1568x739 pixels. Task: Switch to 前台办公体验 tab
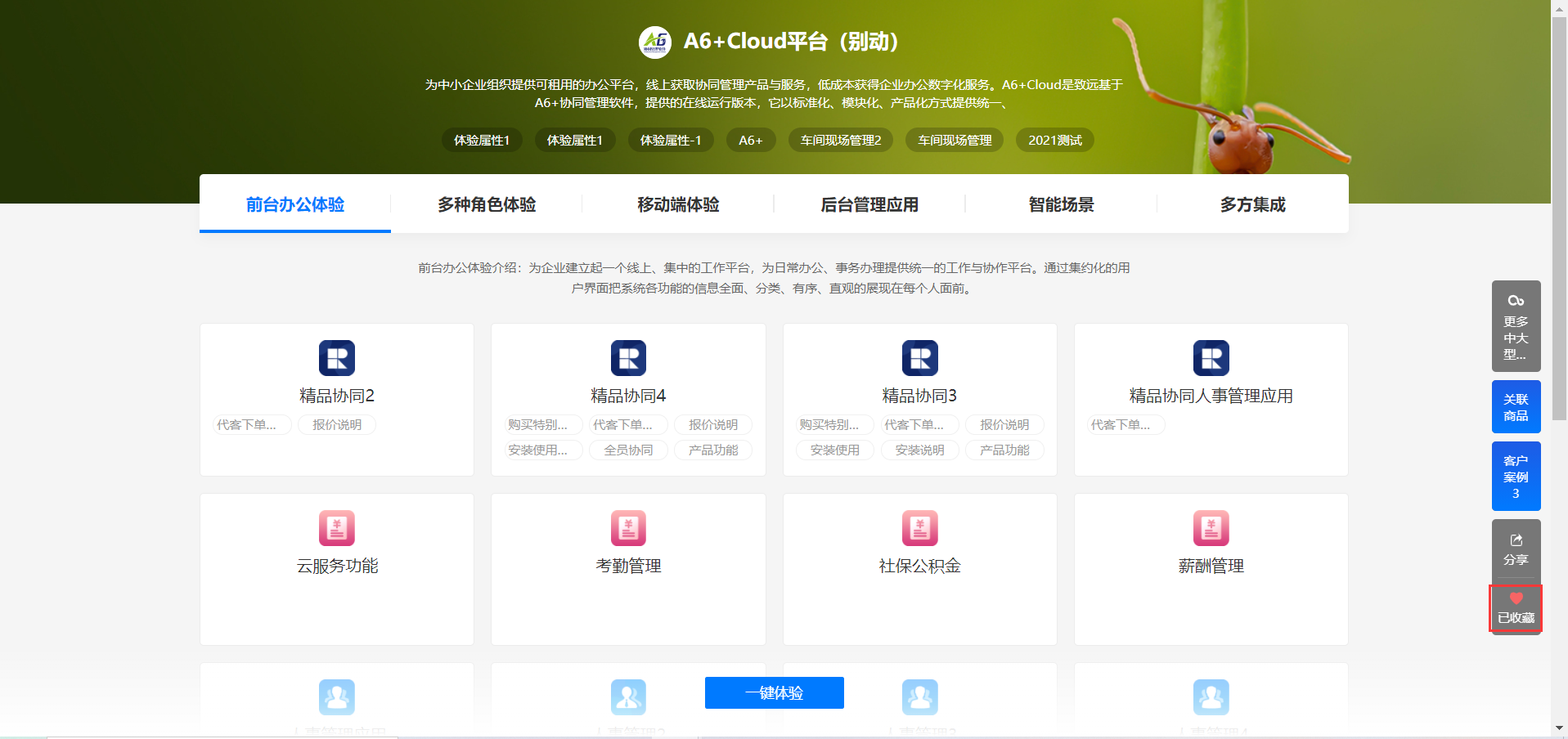tap(295, 204)
